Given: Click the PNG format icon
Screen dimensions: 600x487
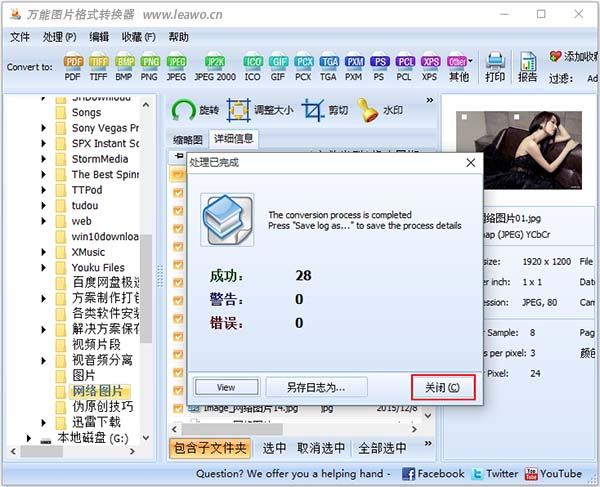Looking at the screenshot, I should (x=150, y=66).
